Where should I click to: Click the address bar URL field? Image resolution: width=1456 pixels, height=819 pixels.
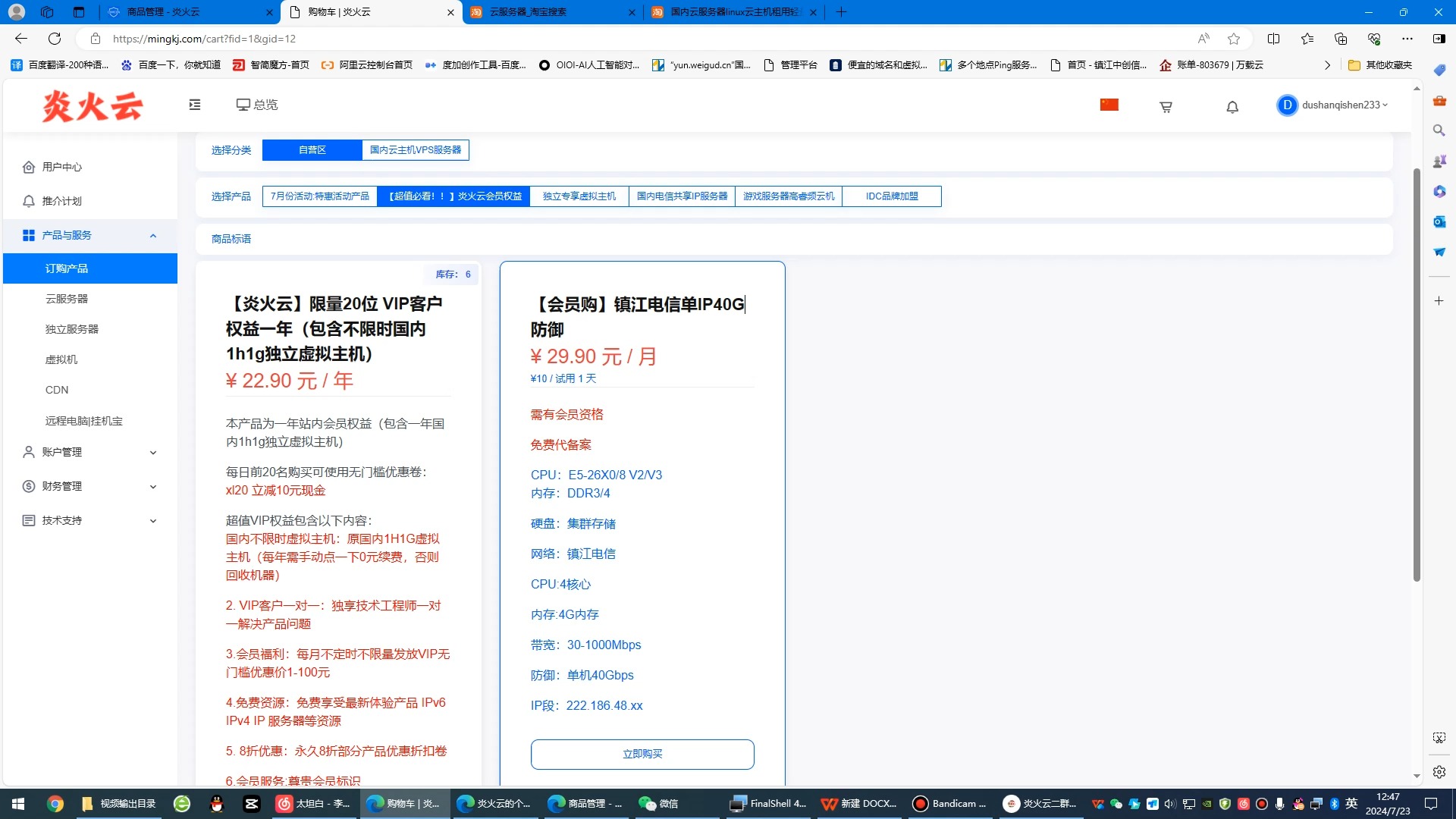[x=645, y=39]
